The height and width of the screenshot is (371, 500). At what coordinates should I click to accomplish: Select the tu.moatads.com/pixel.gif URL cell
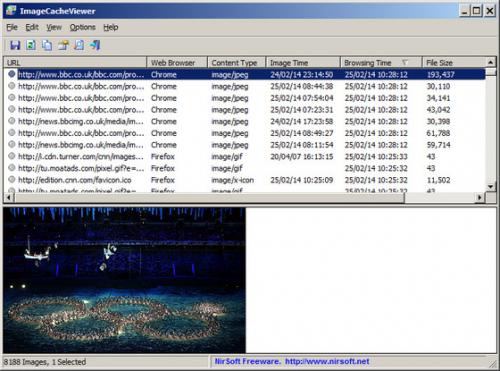point(81,168)
